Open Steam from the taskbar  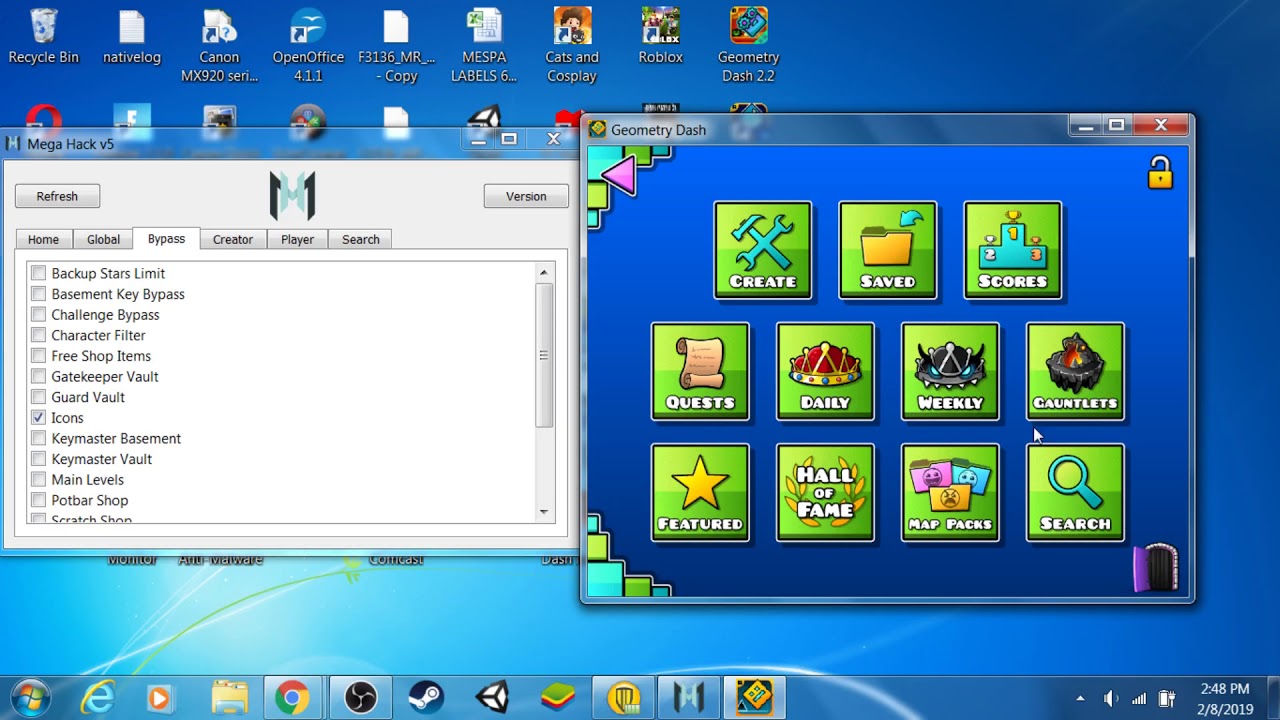[x=427, y=697]
